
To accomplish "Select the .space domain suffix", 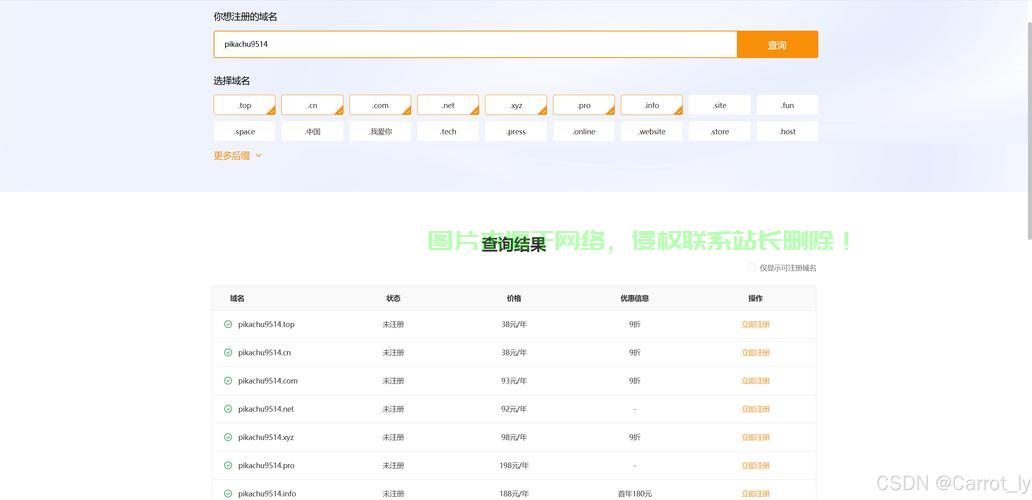I will point(245,132).
